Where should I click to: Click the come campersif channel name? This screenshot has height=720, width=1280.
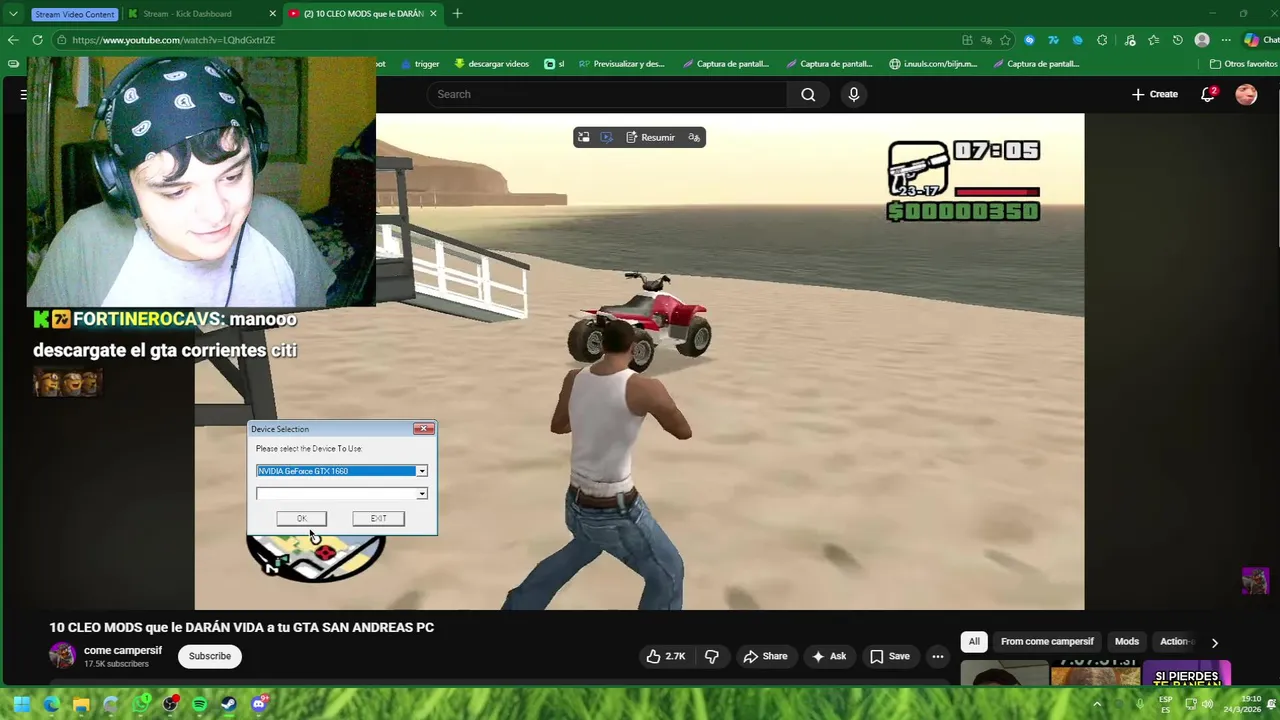(x=123, y=650)
